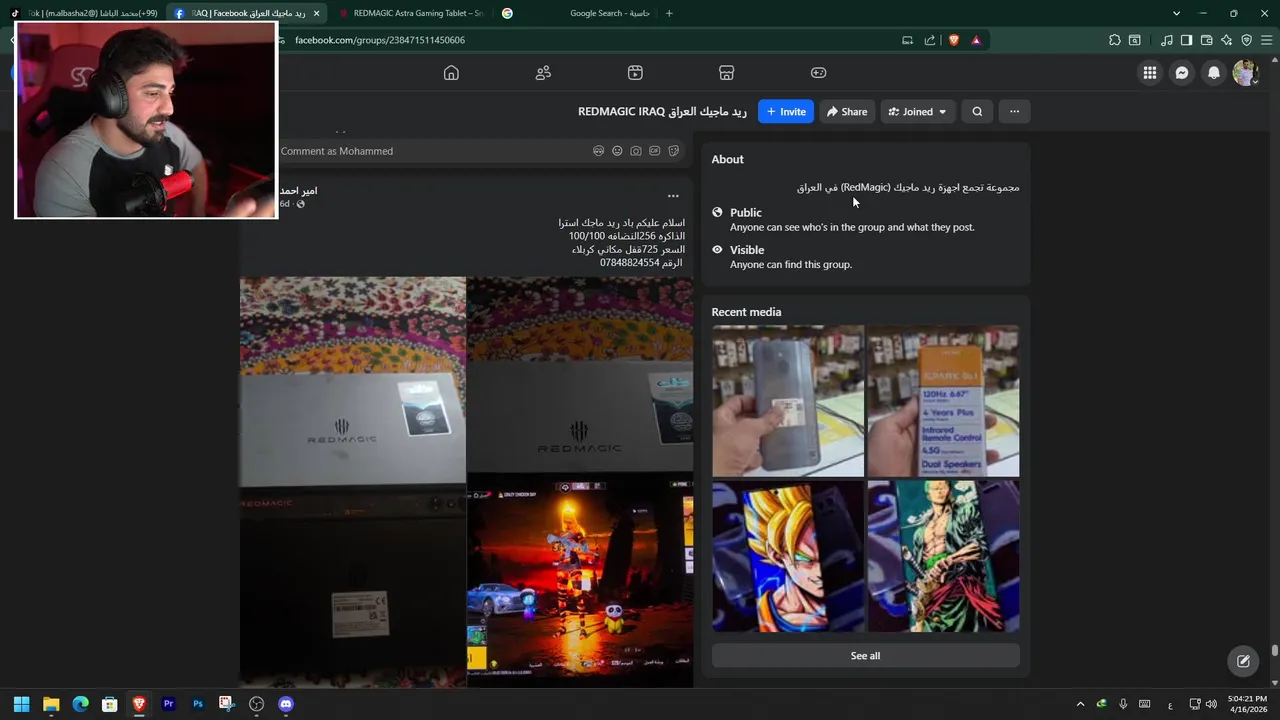Open the Zoro artwork media thumbnail
Image resolution: width=1280 pixels, height=720 pixels.
[943, 556]
